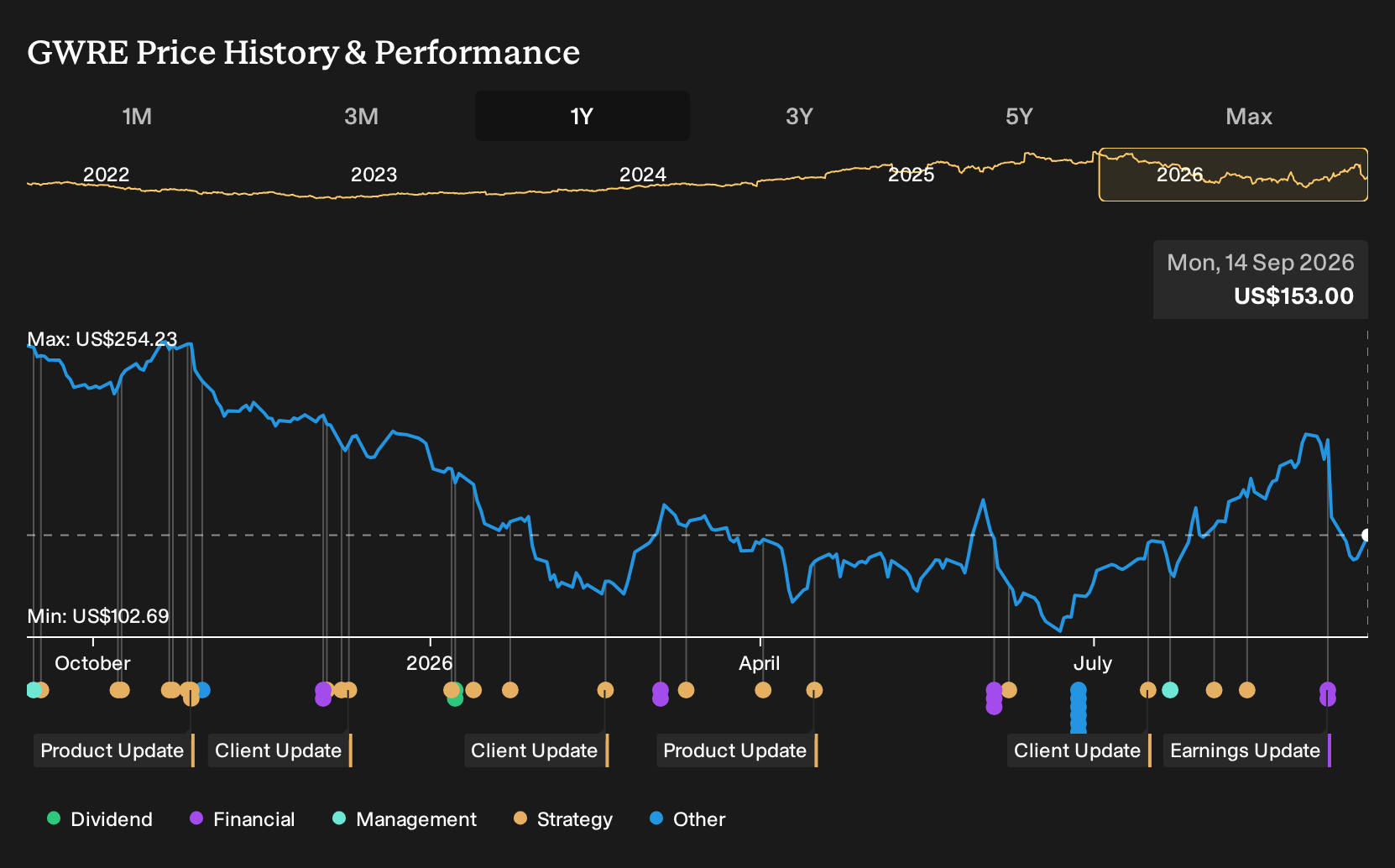Screen dimensions: 1395x868
Task: Toggle Dividend events in the legend
Action: pos(100,818)
